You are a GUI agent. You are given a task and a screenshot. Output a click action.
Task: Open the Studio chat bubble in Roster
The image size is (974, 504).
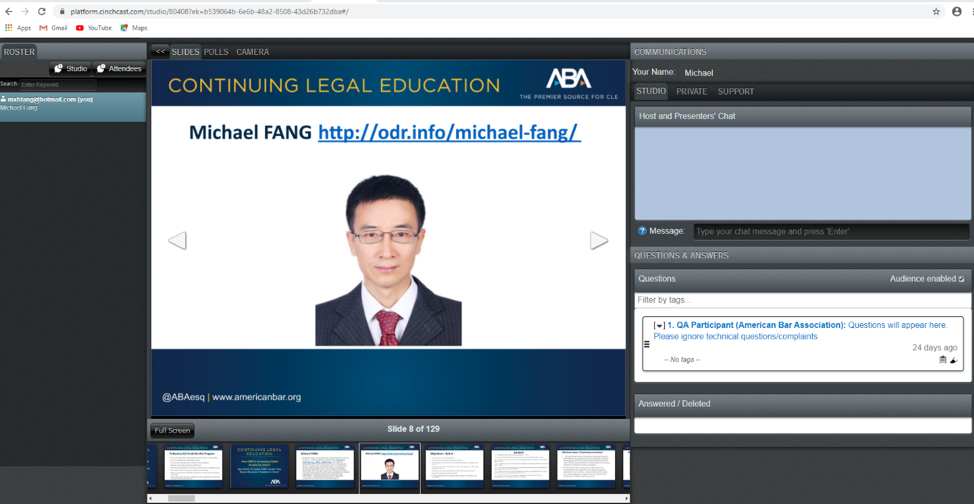(x=71, y=68)
